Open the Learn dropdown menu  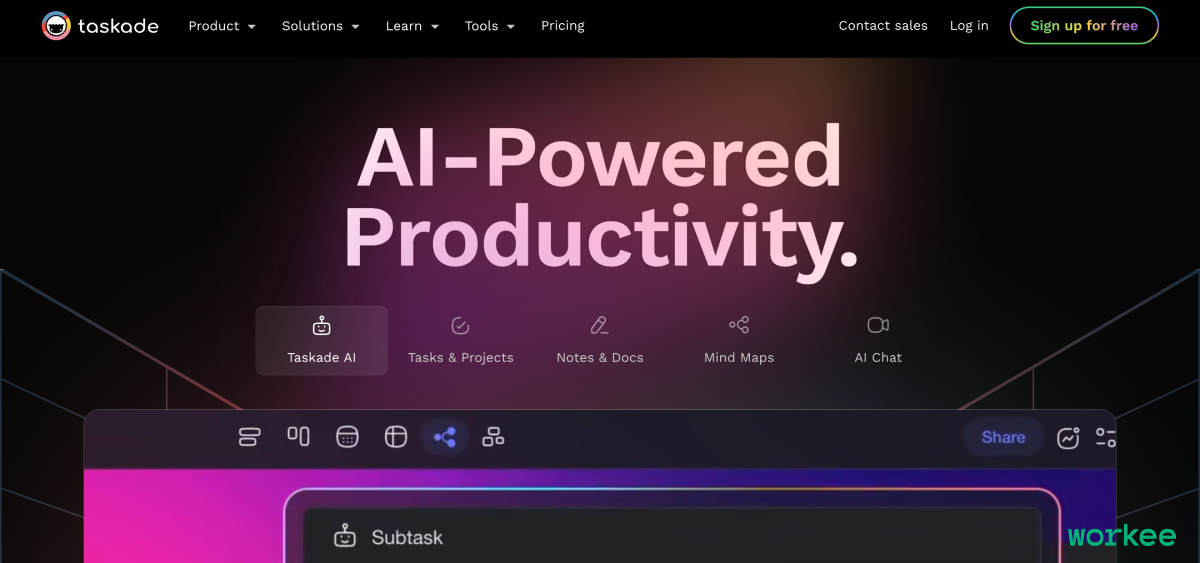click(412, 26)
